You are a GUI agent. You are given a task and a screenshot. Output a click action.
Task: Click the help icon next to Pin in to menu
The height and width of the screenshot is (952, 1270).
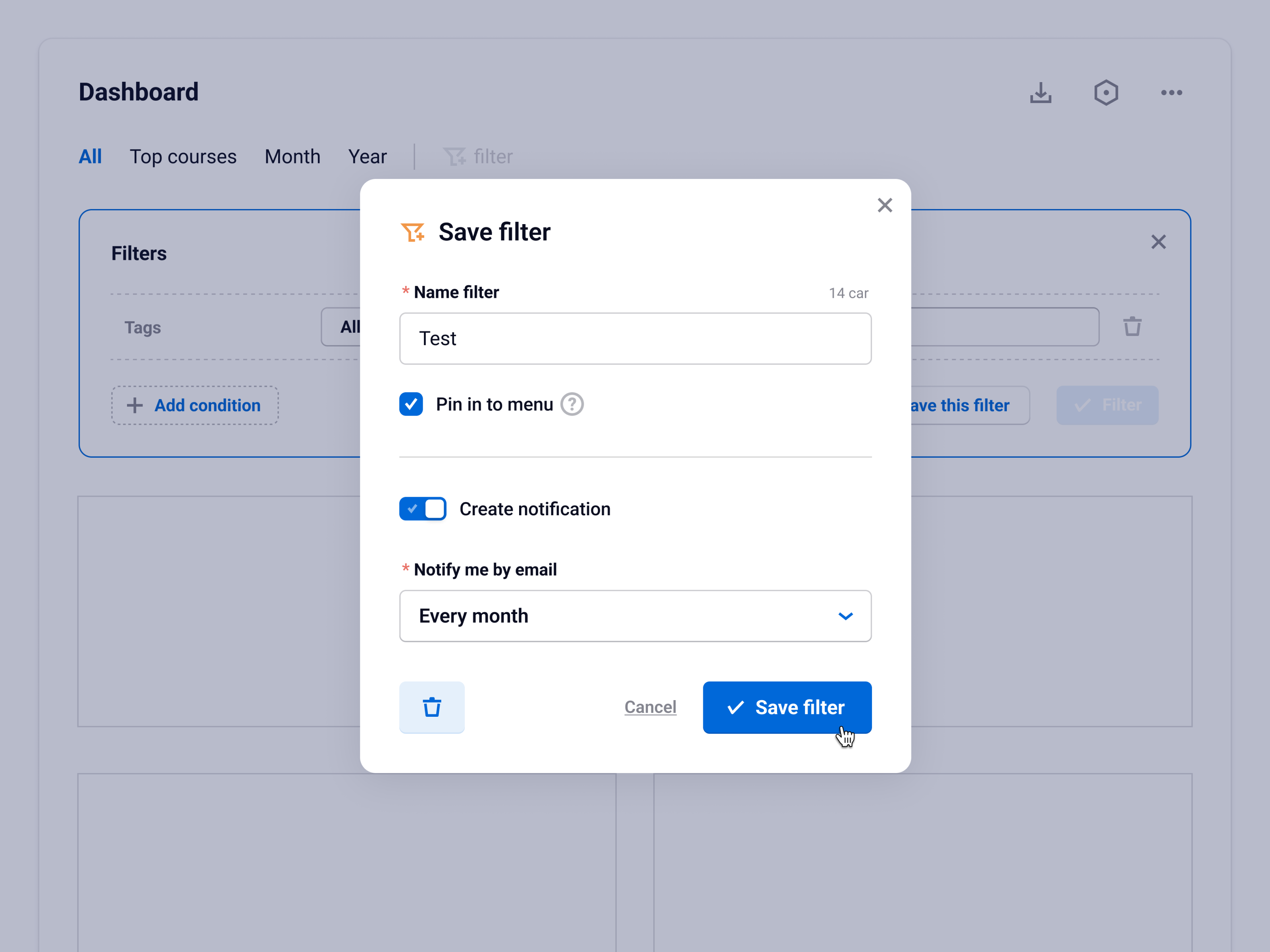pyautogui.click(x=572, y=404)
